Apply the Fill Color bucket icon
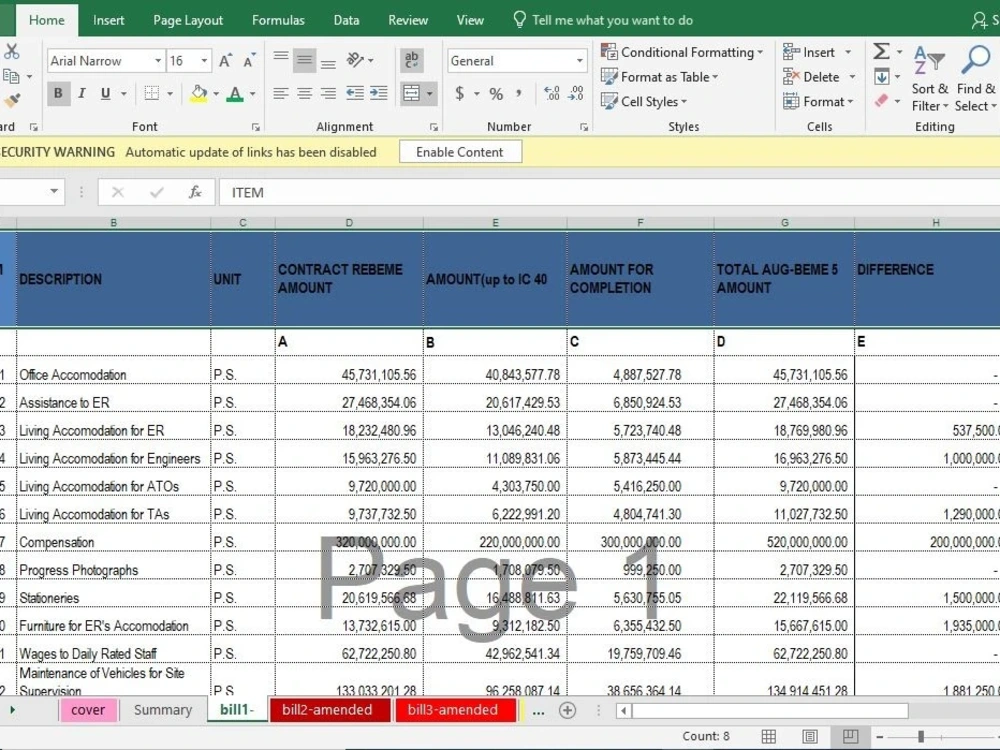The width and height of the screenshot is (1000, 750). [x=199, y=94]
